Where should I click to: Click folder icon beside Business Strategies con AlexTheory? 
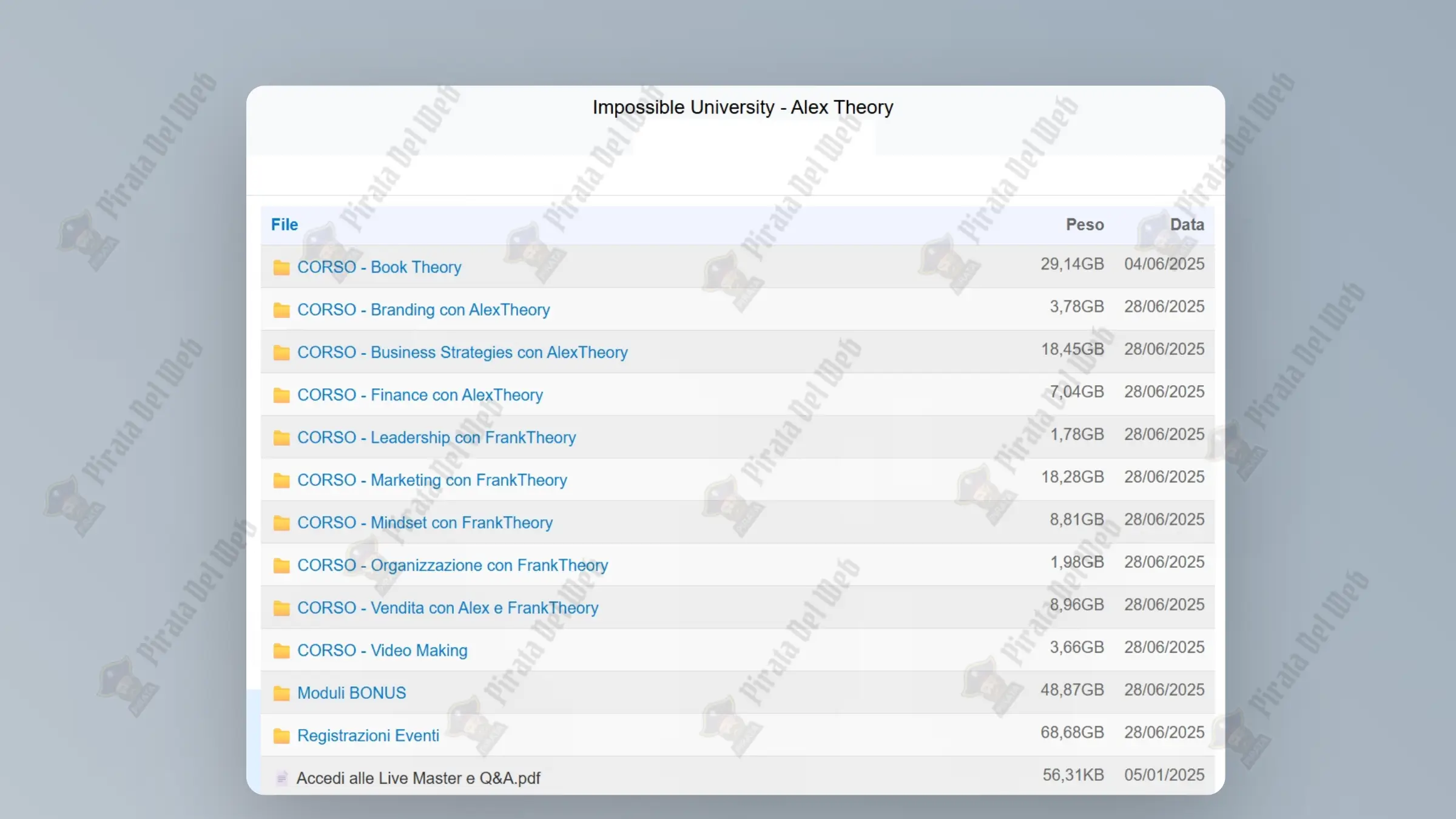[281, 352]
